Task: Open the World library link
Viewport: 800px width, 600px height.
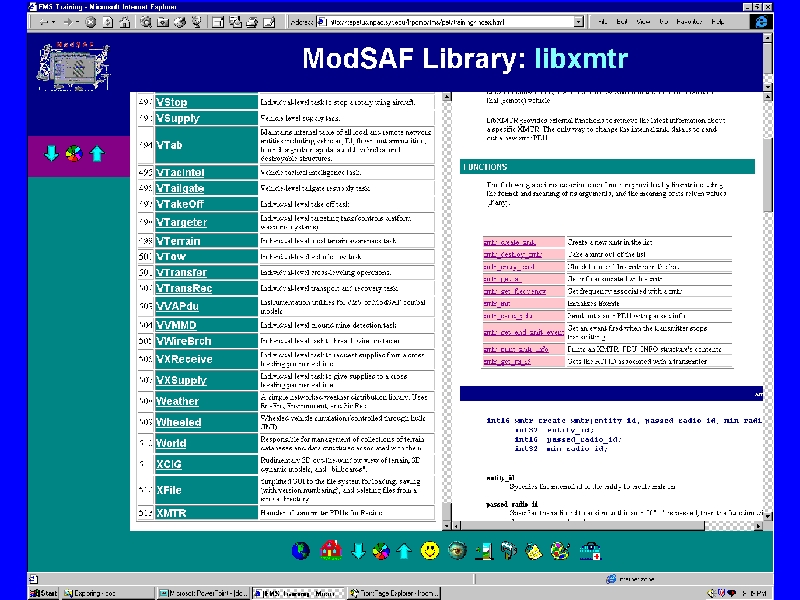Action: [x=171, y=443]
